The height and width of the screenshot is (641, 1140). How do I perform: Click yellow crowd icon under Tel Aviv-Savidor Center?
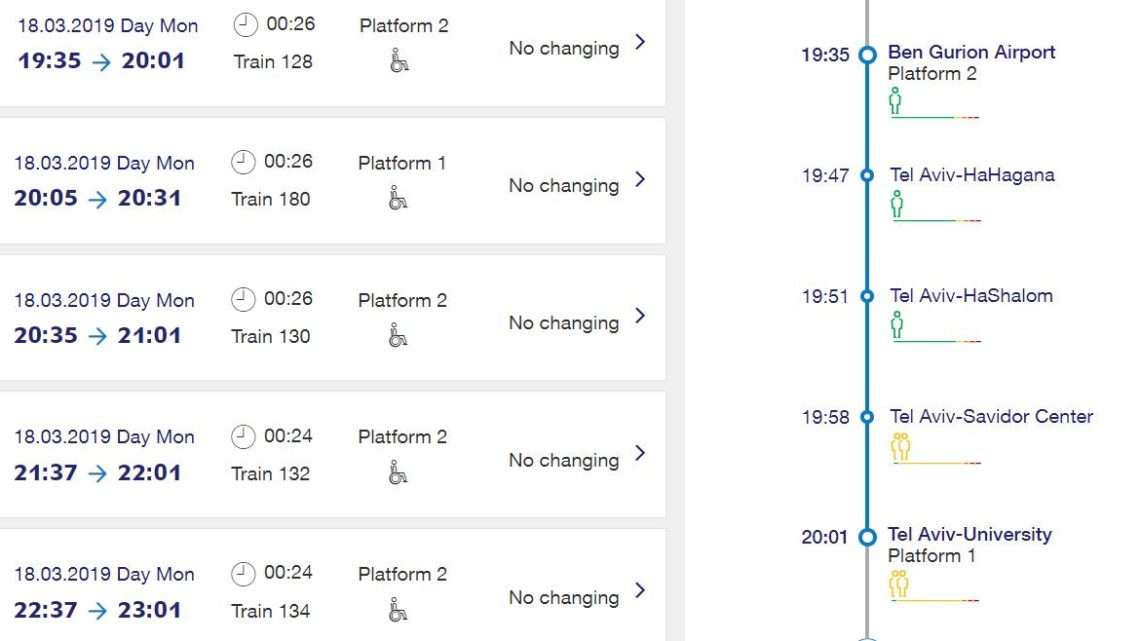pos(900,446)
